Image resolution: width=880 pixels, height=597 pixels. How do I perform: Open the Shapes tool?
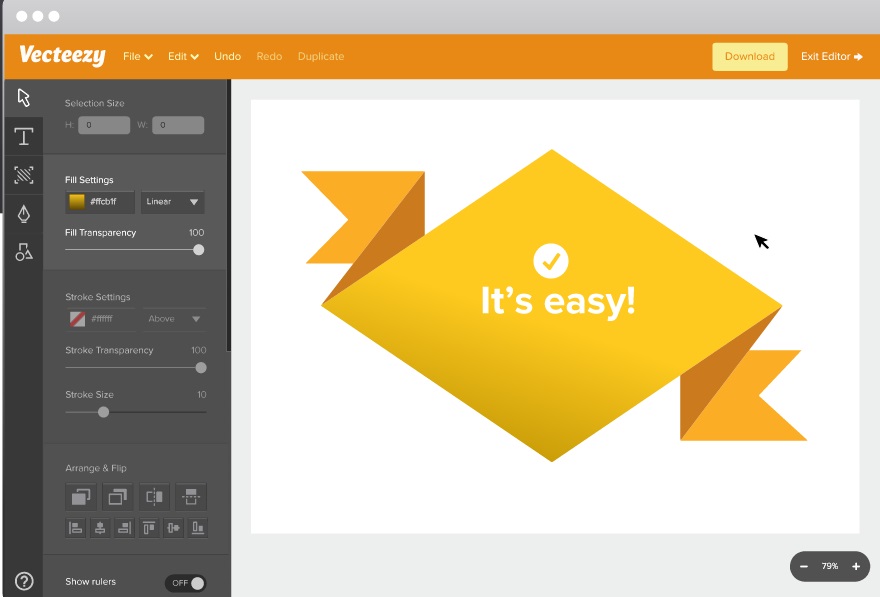point(23,251)
